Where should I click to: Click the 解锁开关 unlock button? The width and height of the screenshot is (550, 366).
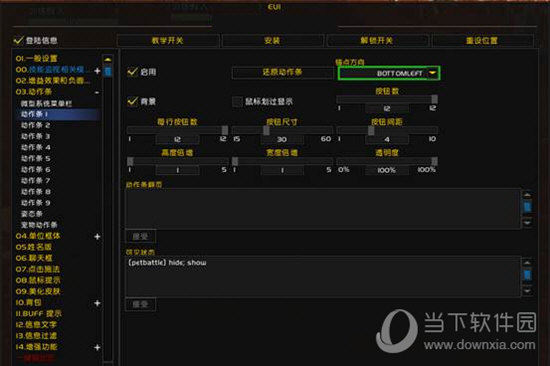377,40
